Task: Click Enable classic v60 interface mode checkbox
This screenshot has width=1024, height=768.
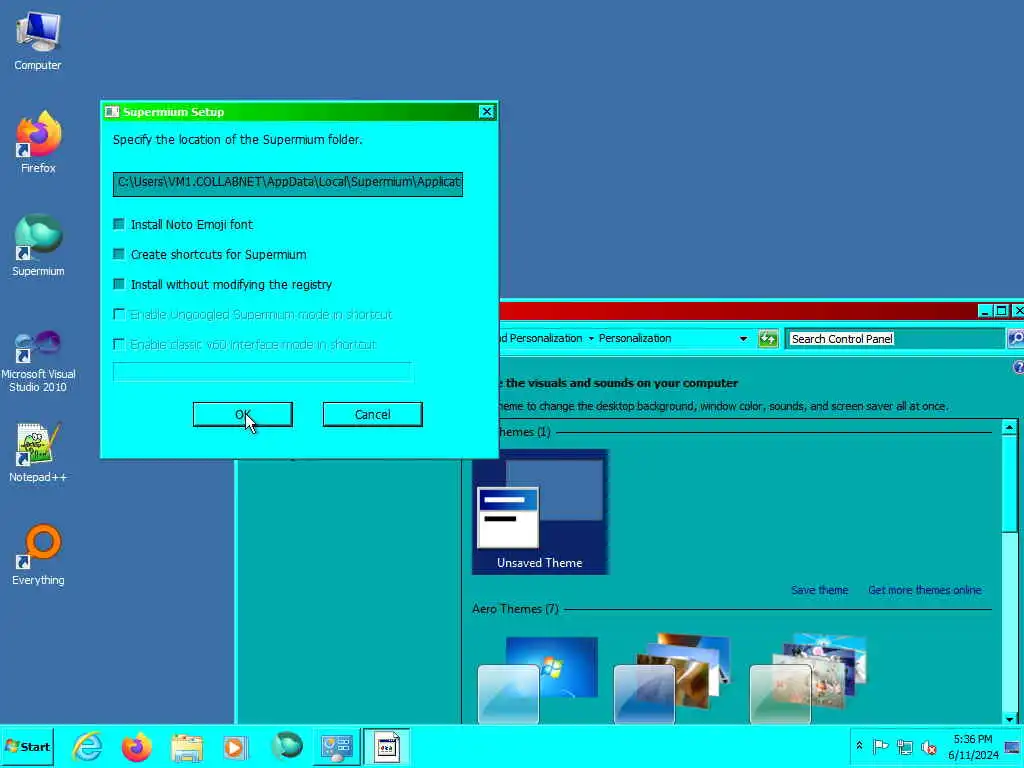Action: pyautogui.click(x=119, y=344)
